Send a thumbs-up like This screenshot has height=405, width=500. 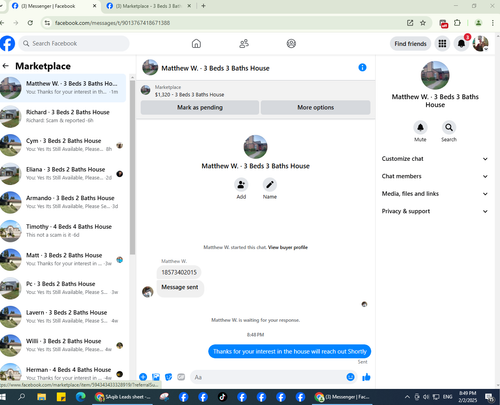tap(366, 377)
